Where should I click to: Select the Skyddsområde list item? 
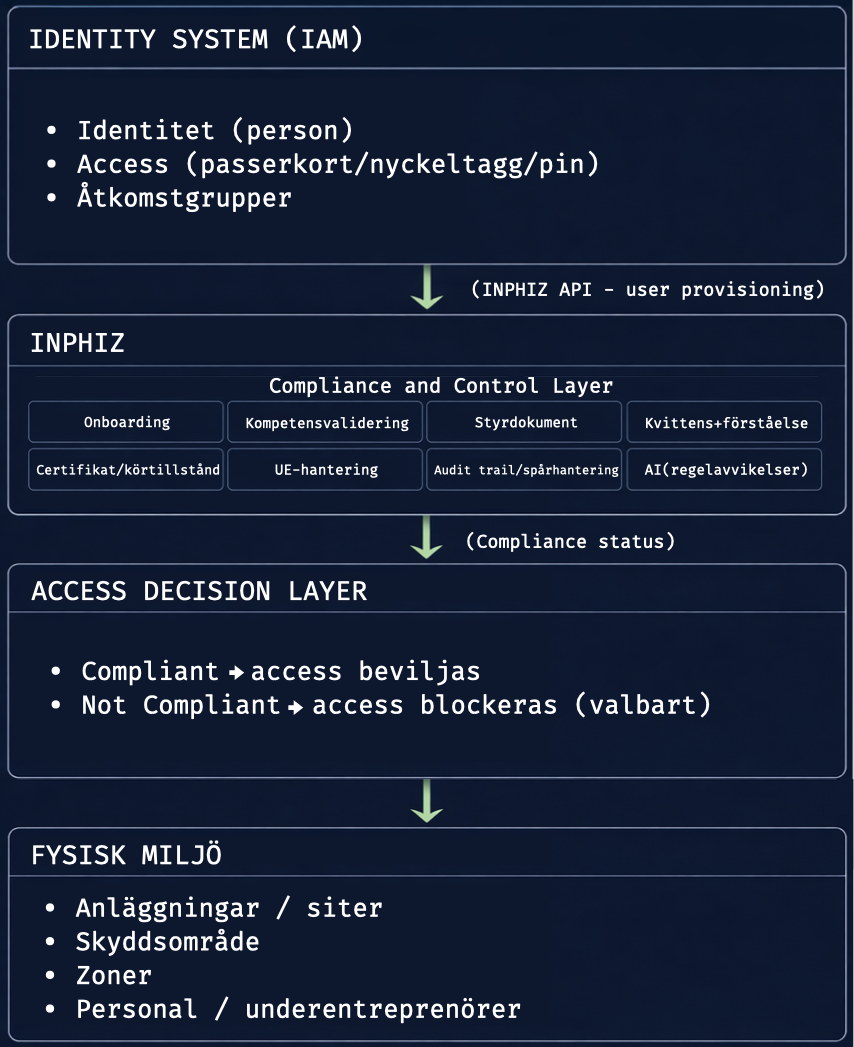tap(168, 942)
